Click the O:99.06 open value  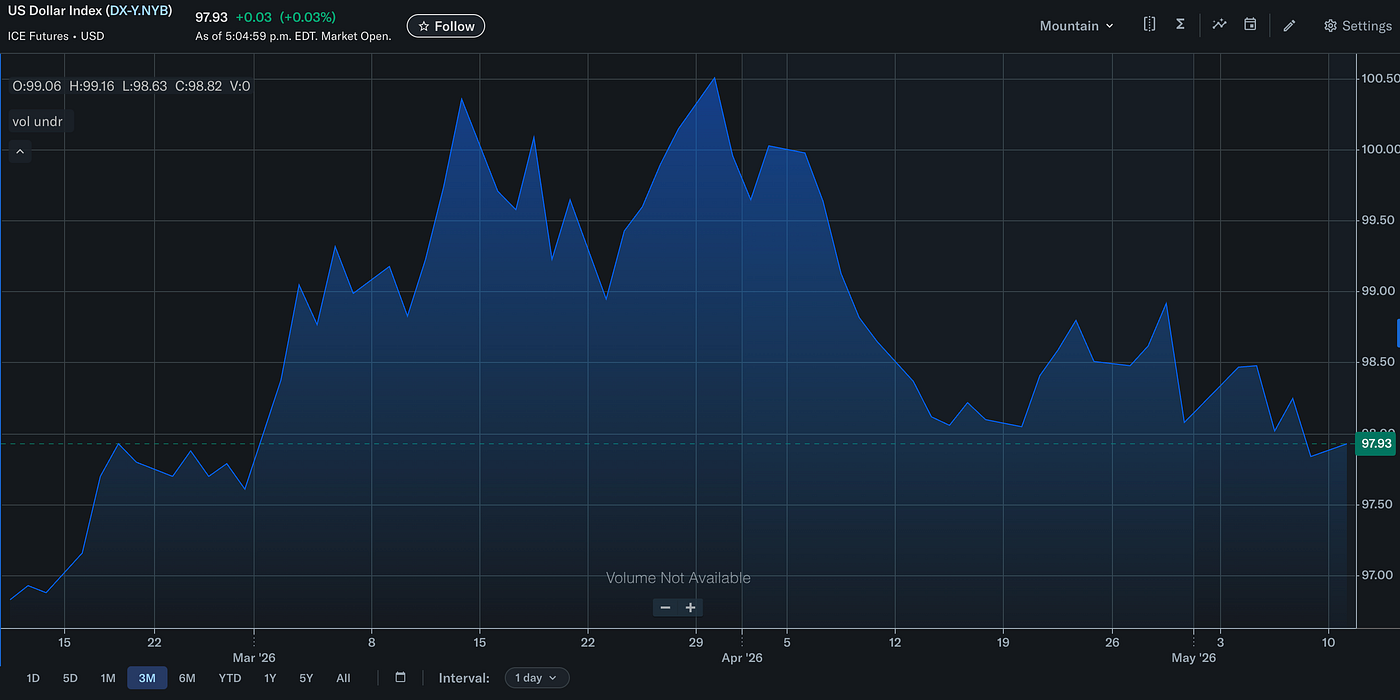36,86
